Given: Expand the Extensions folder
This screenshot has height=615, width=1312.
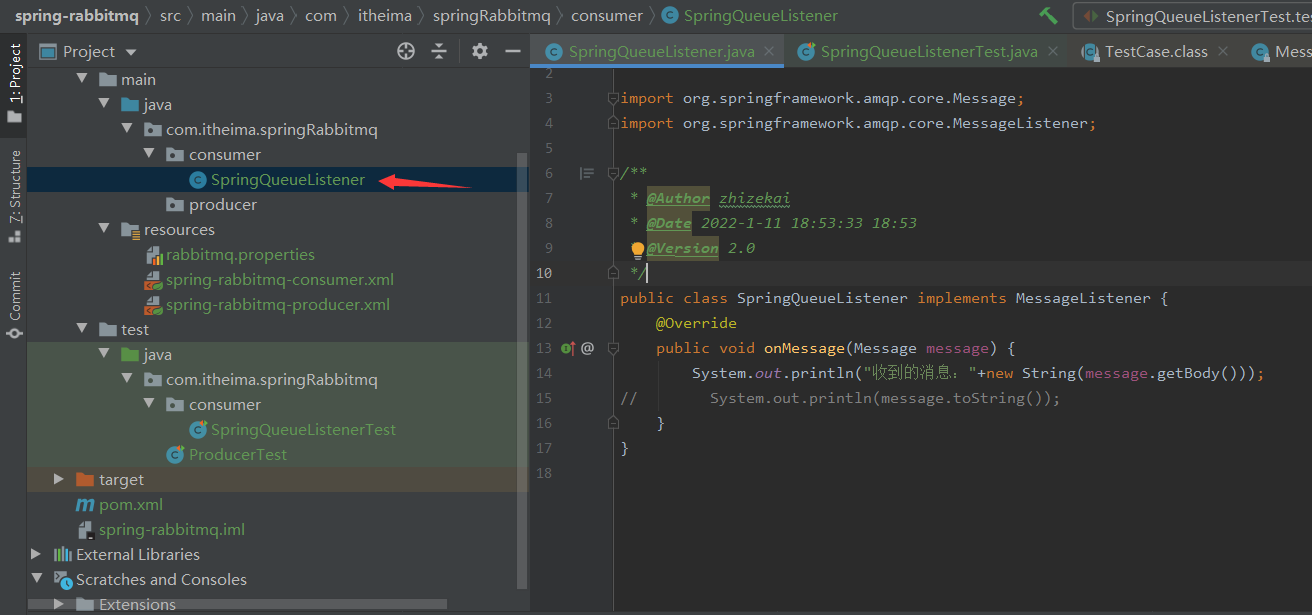Looking at the screenshot, I should tap(59, 604).
